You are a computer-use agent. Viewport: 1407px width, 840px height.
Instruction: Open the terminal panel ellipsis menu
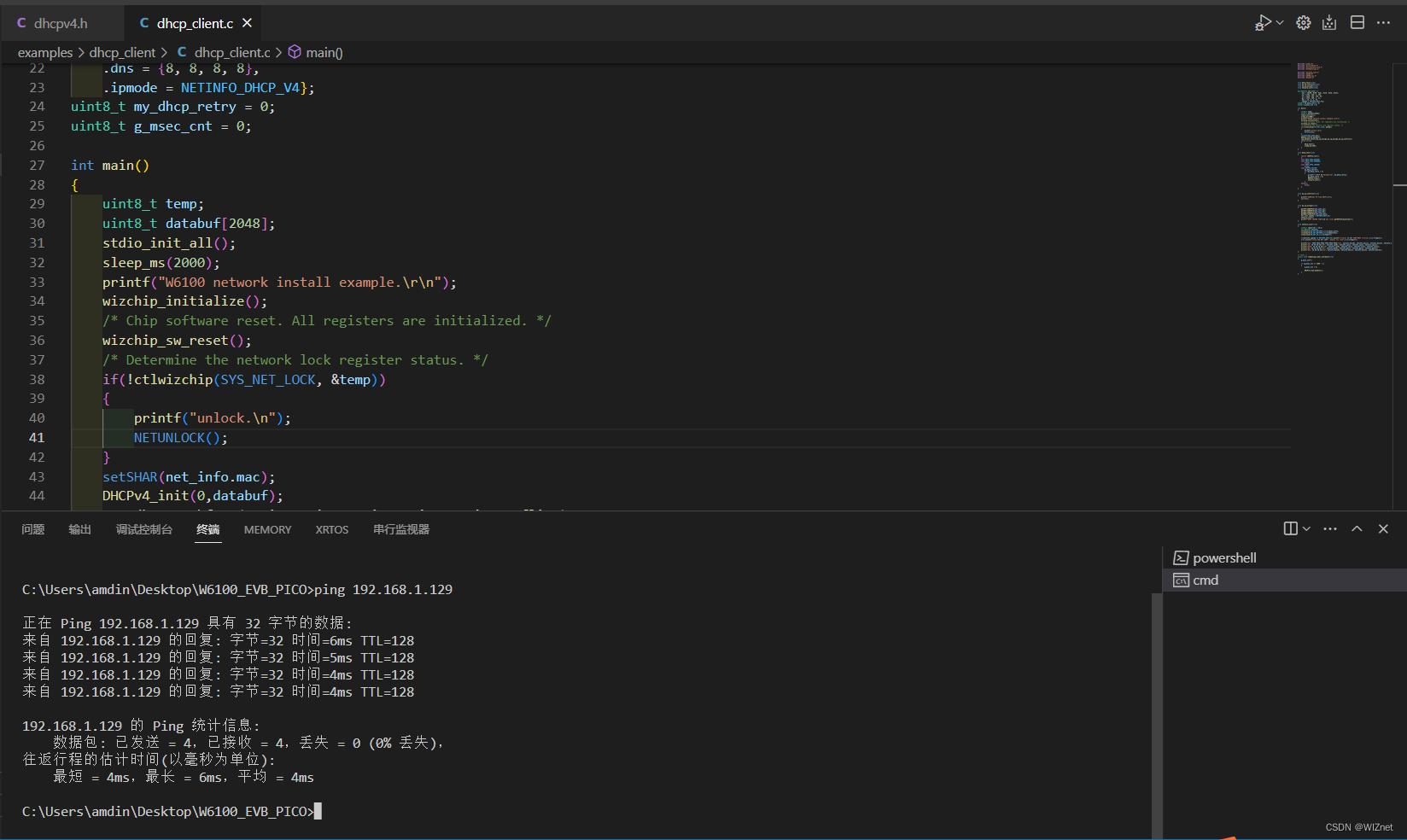[1330, 528]
